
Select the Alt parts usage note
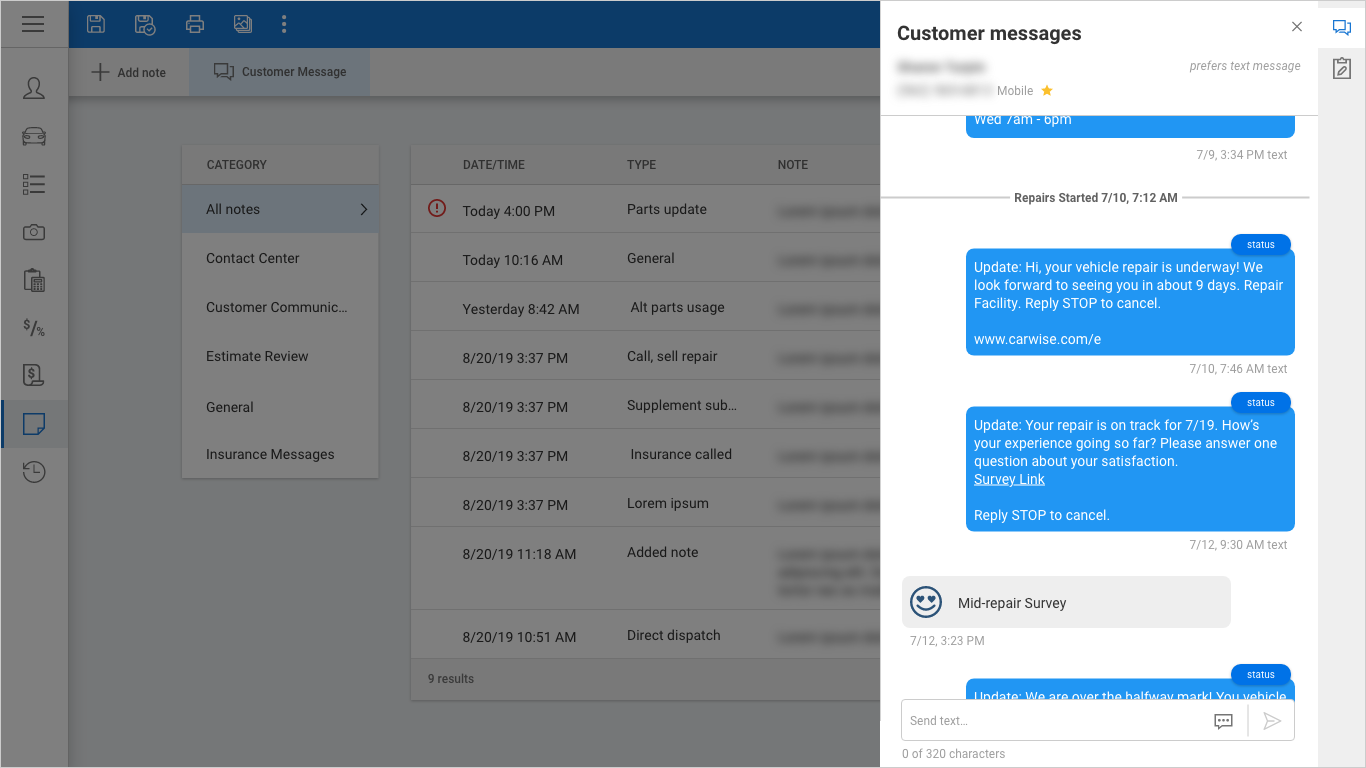click(646, 307)
